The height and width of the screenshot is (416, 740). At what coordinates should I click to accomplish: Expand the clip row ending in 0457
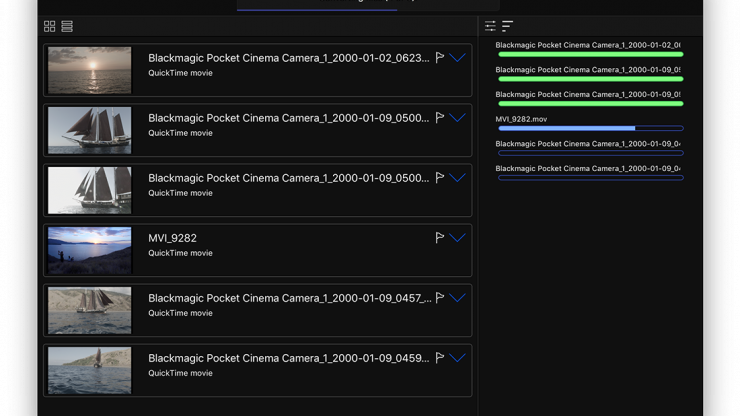[458, 298]
